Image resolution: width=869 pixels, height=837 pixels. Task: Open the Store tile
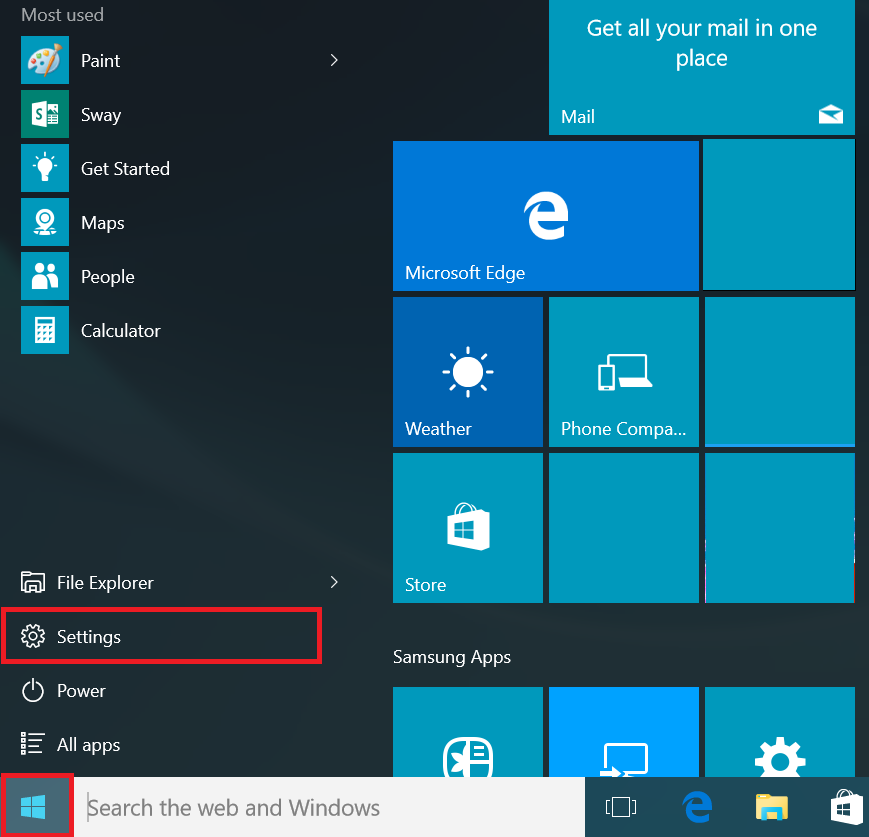point(468,528)
